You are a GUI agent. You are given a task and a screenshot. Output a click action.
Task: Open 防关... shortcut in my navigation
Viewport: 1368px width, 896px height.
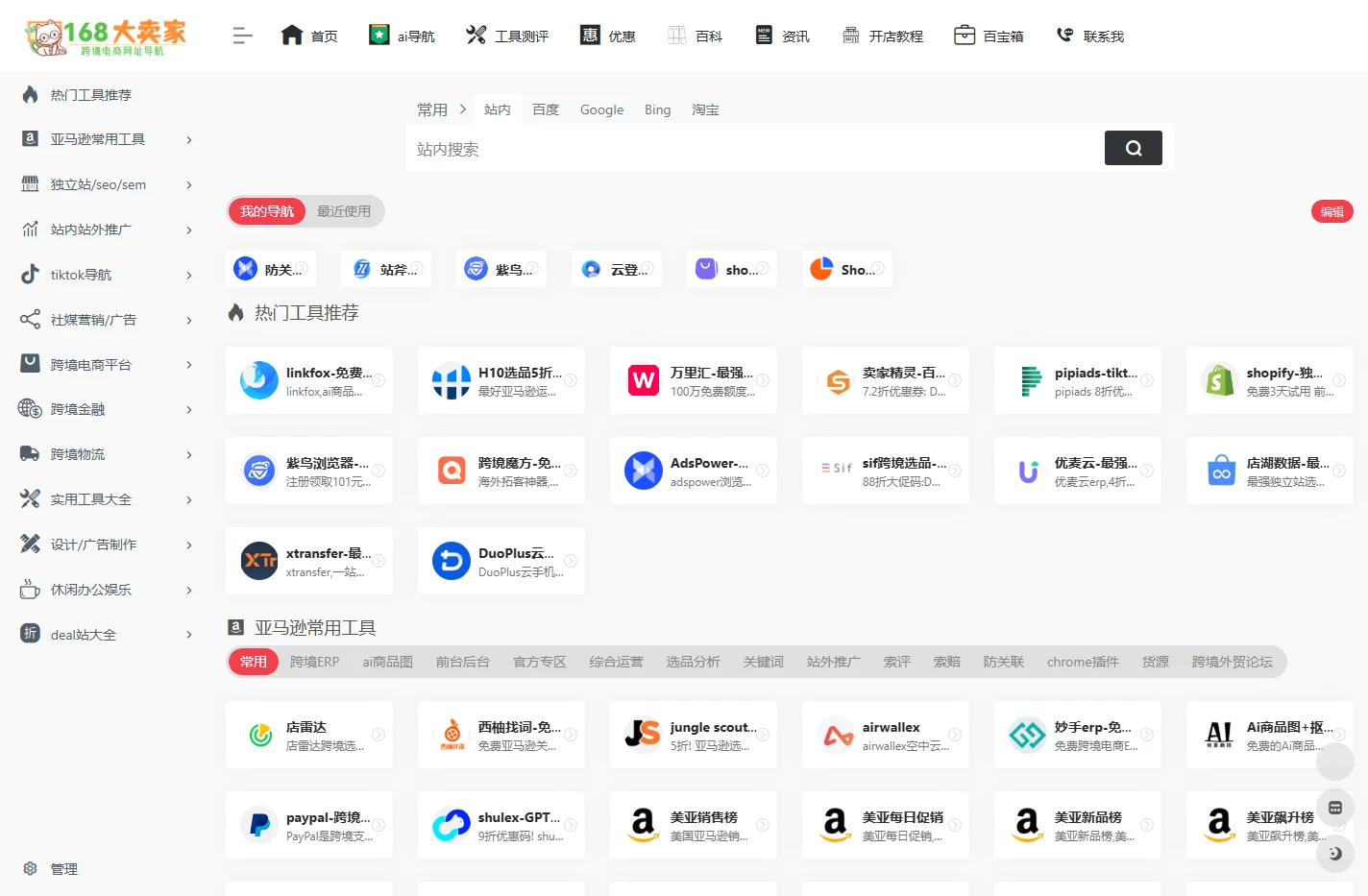pos(271,269)
